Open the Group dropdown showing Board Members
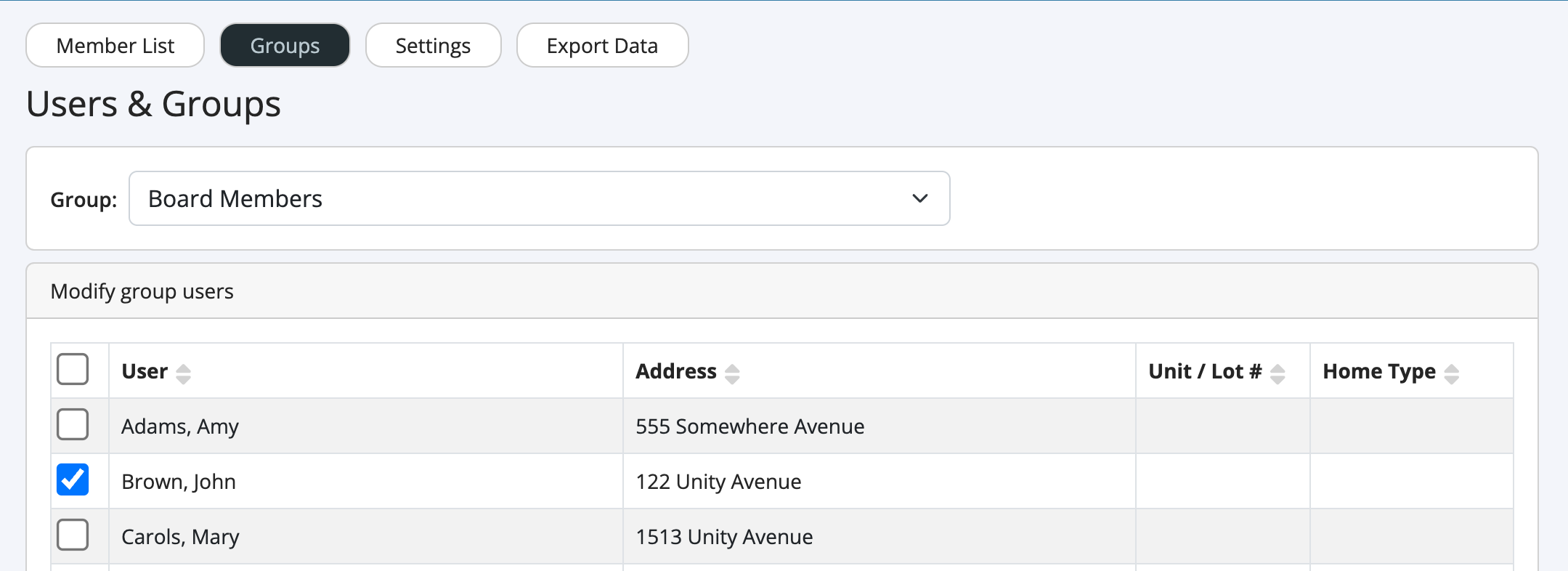The image size is (1568, 571). pos(539,198)
